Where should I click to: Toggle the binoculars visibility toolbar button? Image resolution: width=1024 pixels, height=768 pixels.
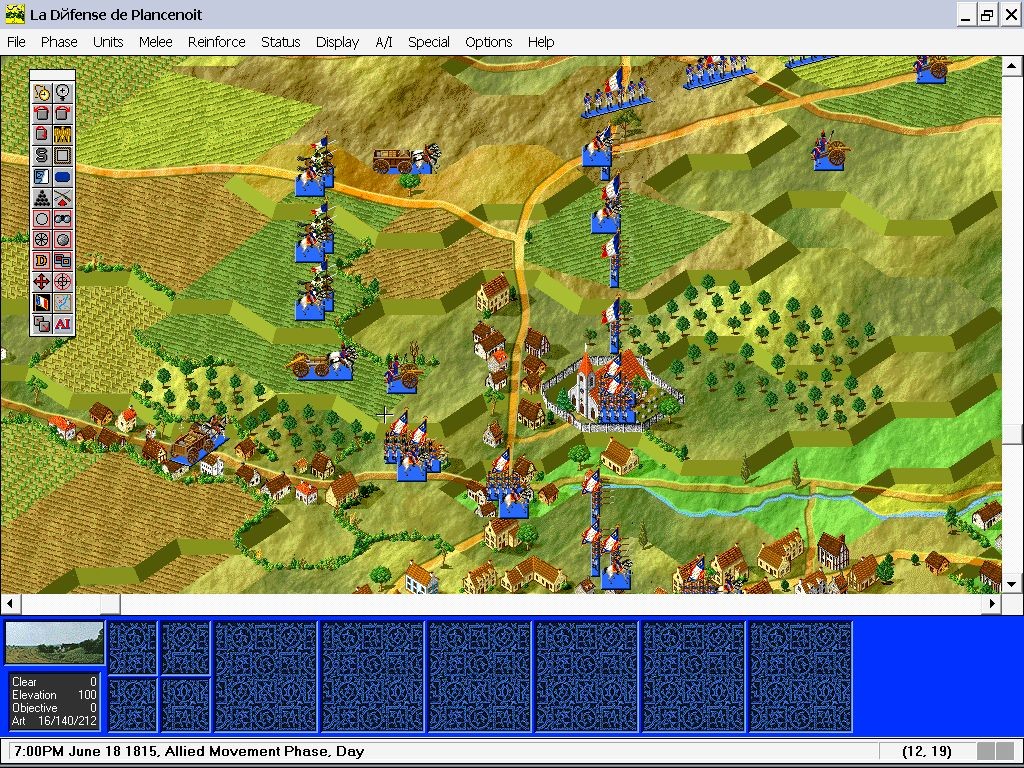(63, 219)
